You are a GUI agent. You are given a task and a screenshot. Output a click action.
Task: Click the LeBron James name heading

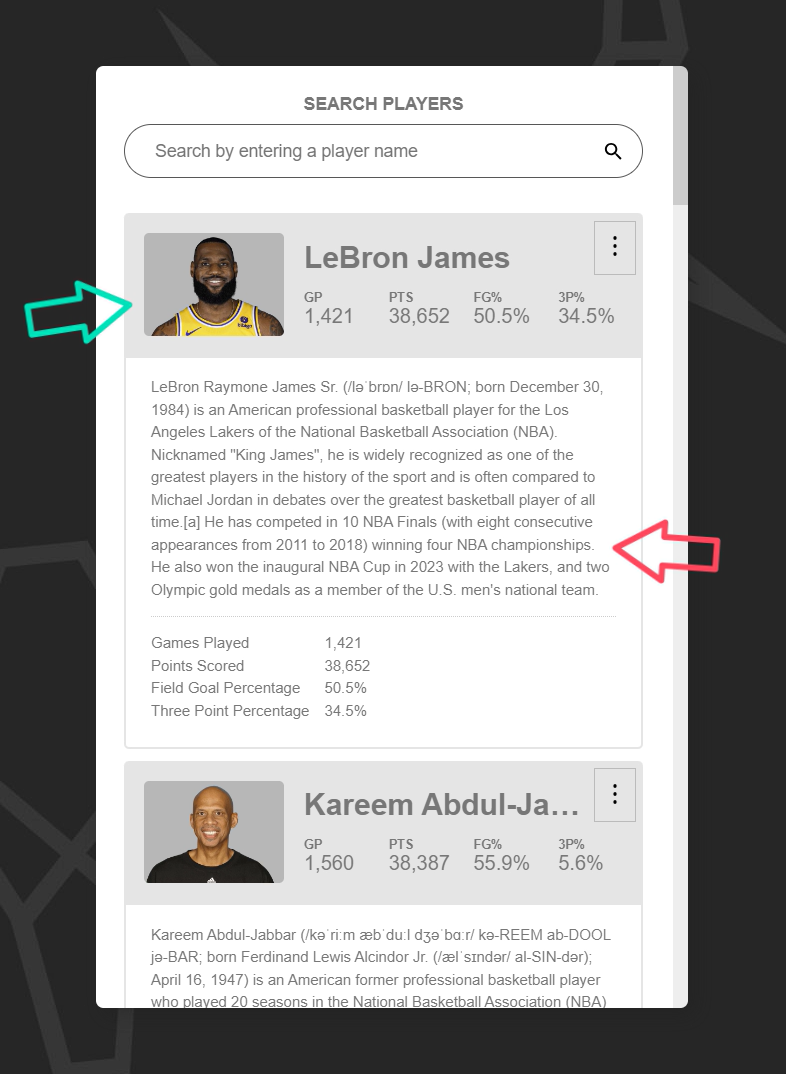[x=407, y=258]
